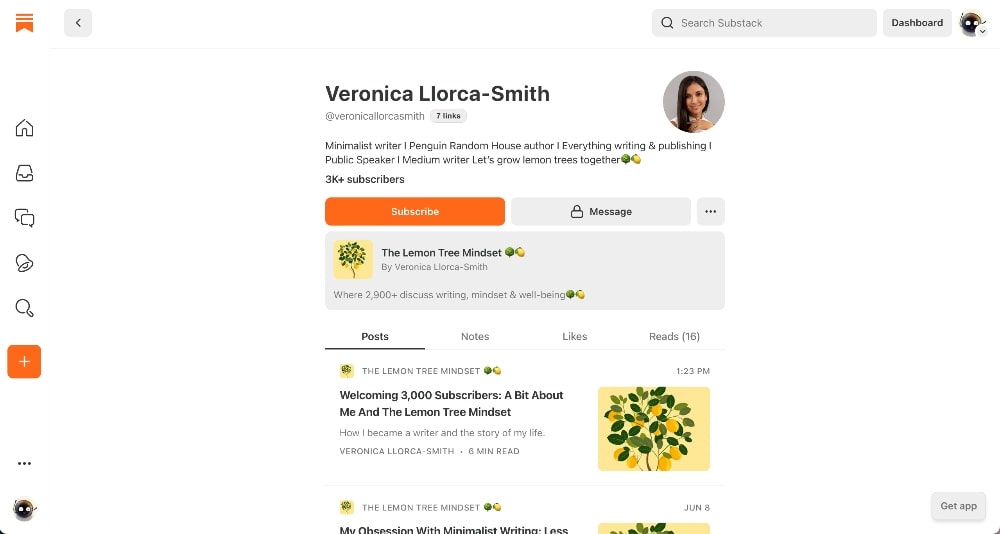Expand the profile more options menu
The image size is (1000, 534).
pos(711,212)
